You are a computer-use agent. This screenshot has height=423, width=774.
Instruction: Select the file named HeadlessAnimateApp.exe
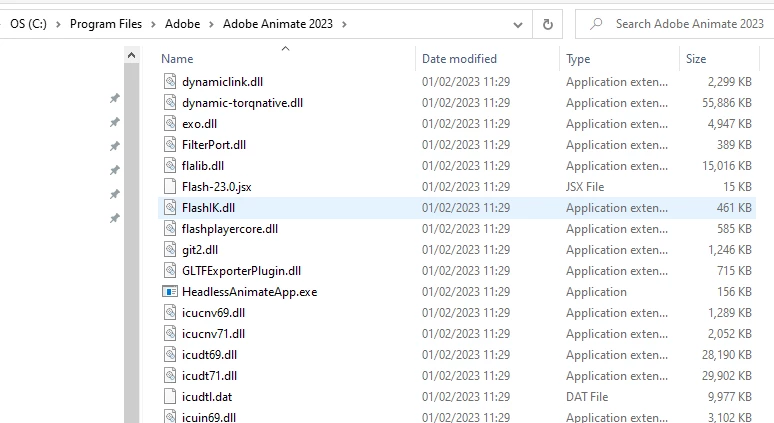coord(249,292)
